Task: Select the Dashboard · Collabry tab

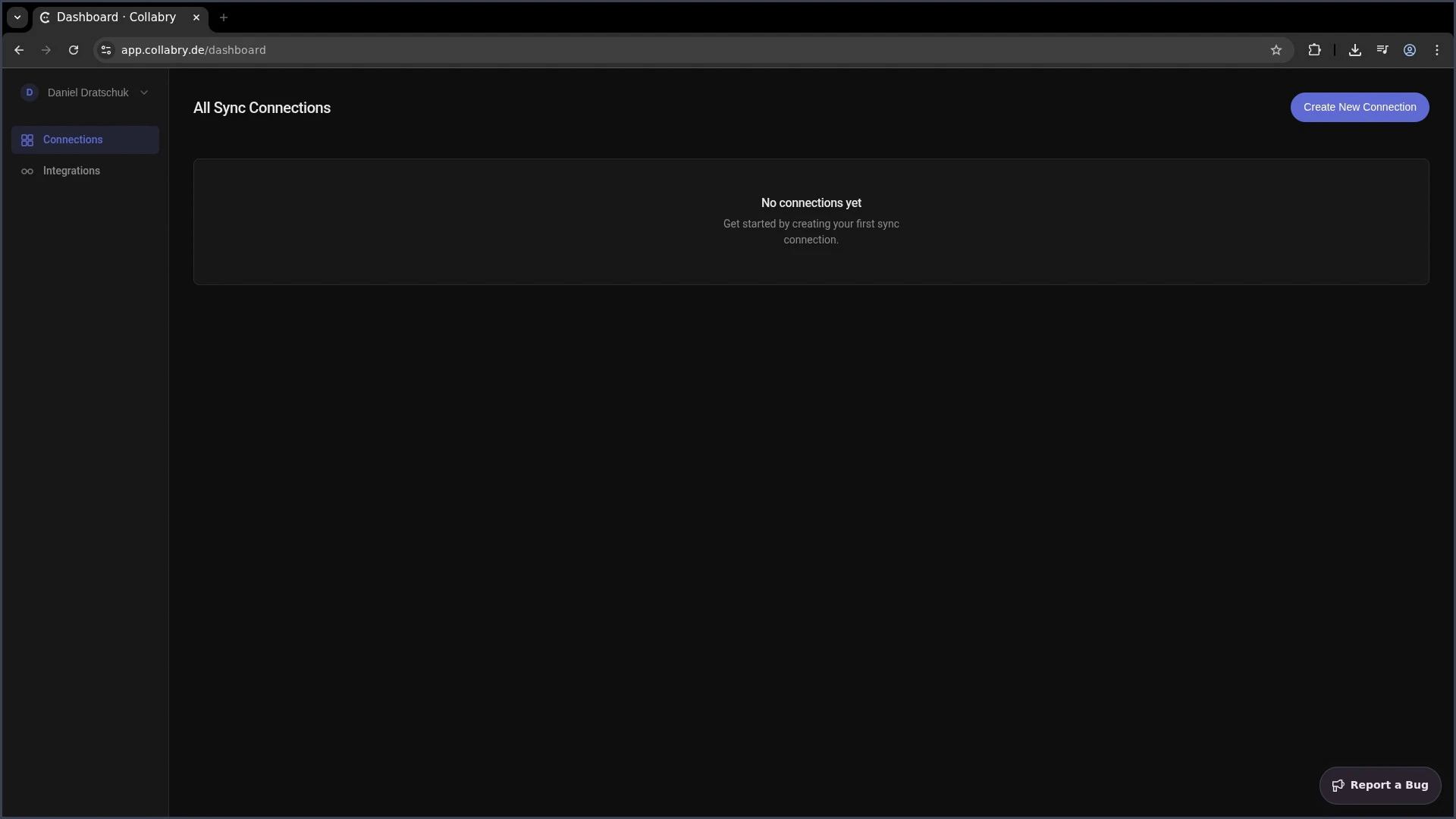Action: tap(116, 17)
